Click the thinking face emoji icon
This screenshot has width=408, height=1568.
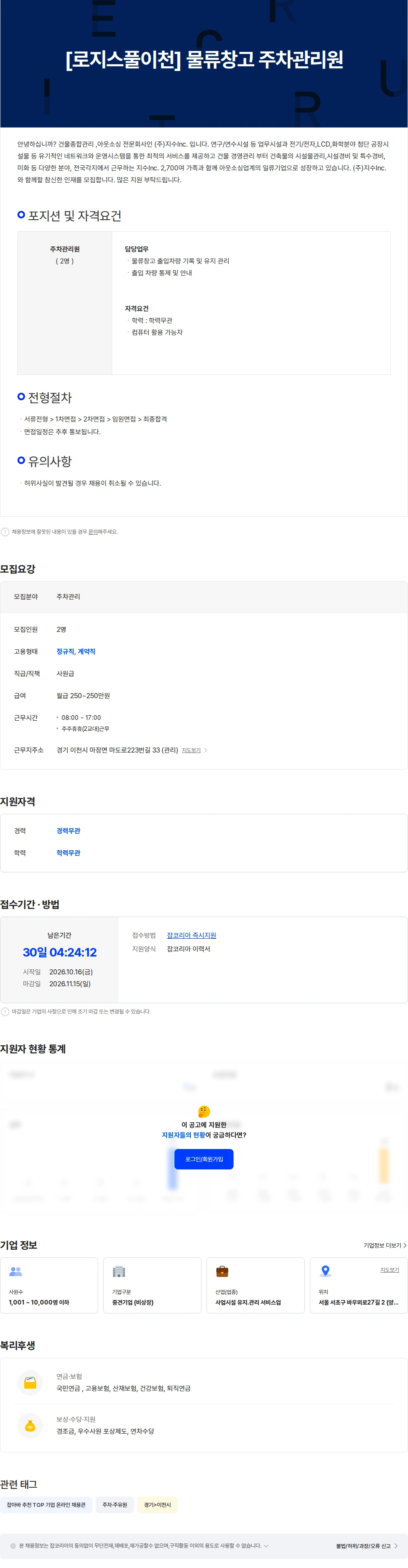point(204,1111)
